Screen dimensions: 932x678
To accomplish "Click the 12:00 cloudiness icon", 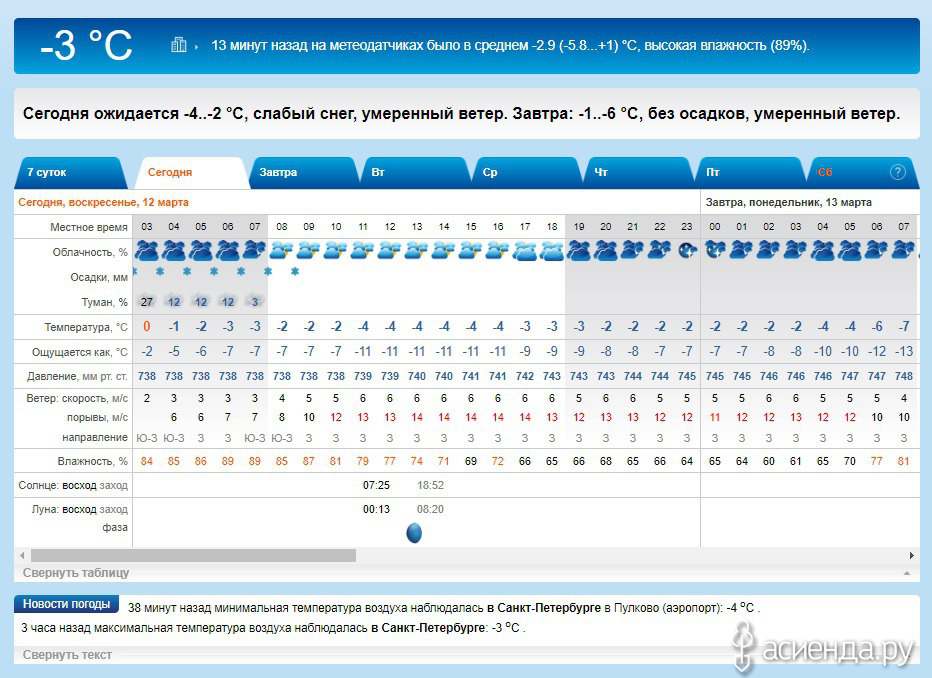I will [x=390, y=250].
